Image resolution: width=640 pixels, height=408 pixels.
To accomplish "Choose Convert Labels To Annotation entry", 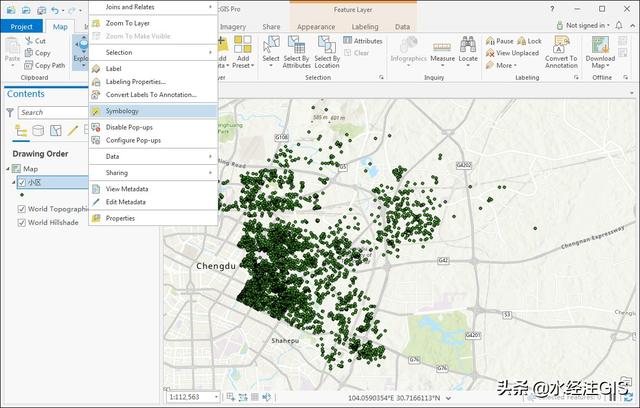I will click(x=153, y=95).
